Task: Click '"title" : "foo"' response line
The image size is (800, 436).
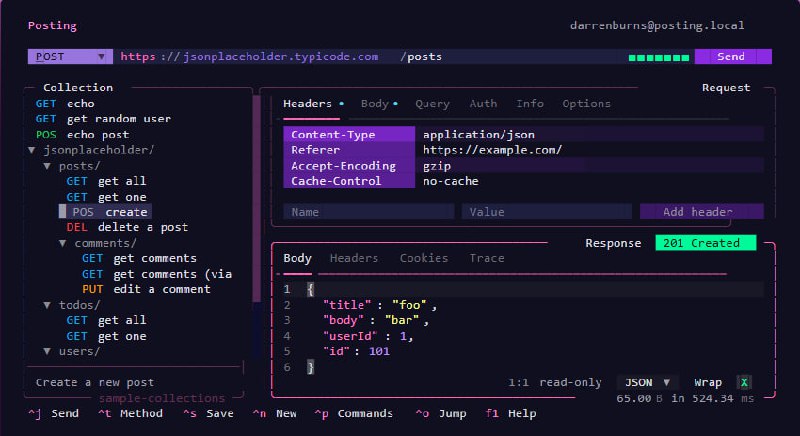Action: coord(380,305)
